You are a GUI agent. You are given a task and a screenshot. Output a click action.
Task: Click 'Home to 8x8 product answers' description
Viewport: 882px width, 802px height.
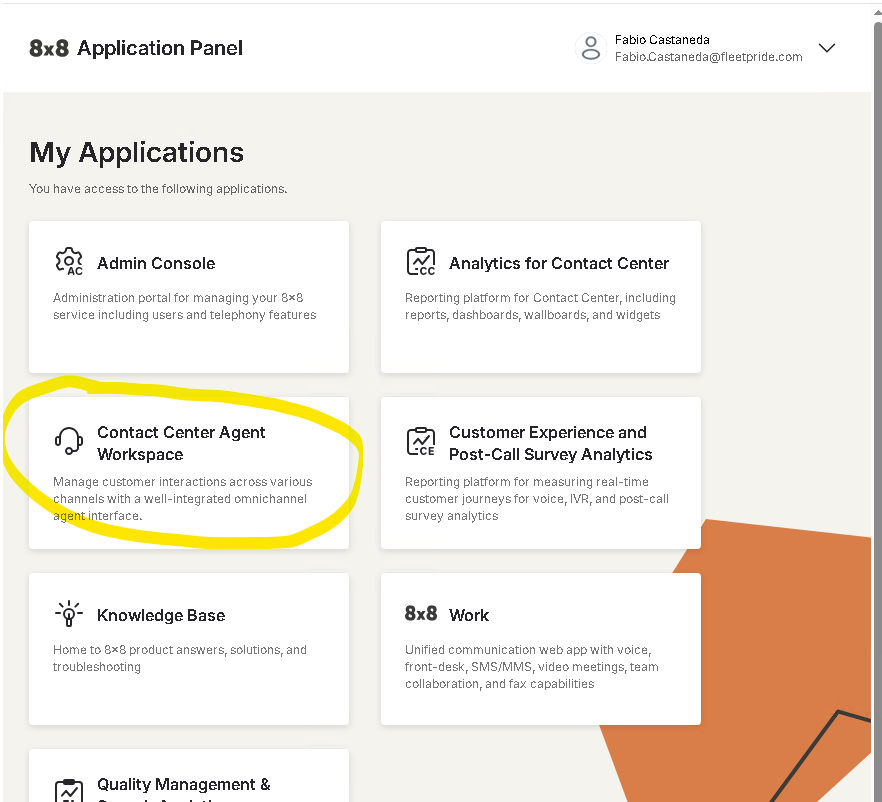179,658
